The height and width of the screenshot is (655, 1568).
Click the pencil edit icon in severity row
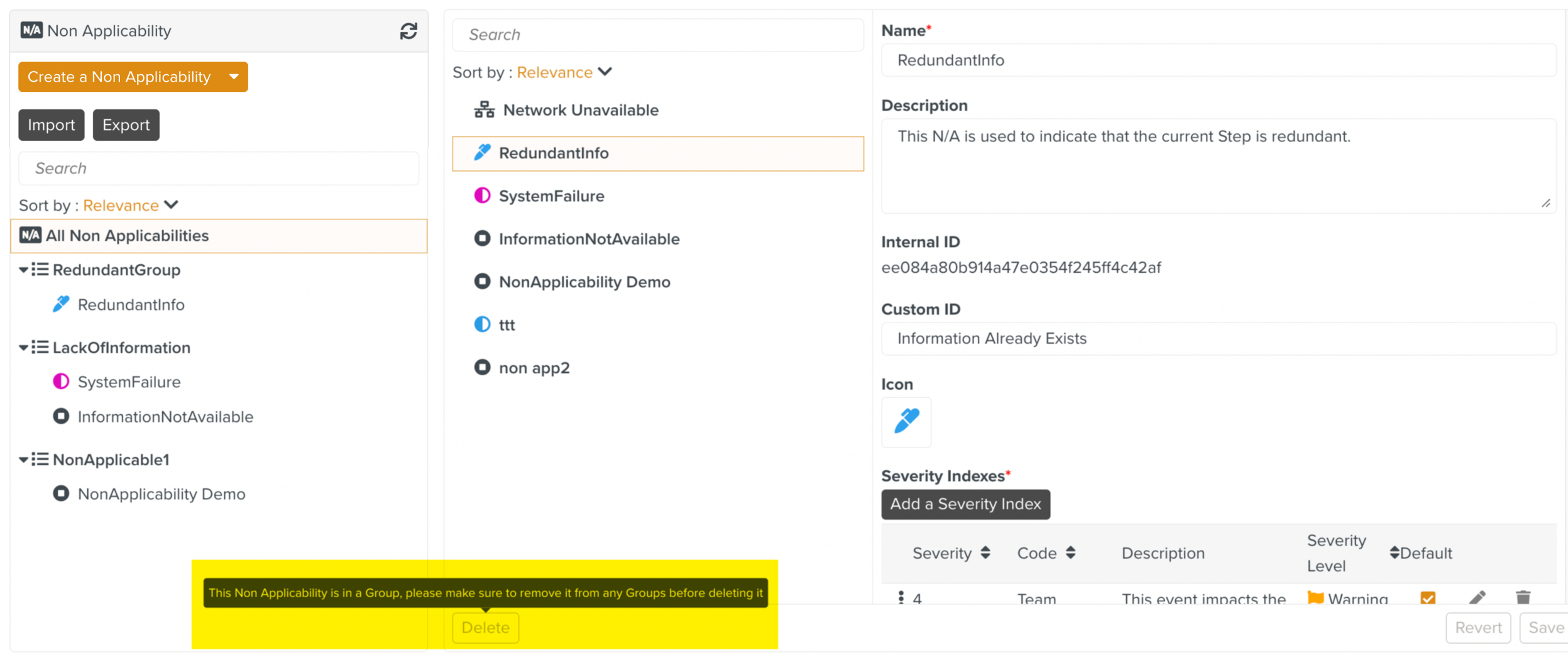pyautogui.click(x=1477, y=597)
